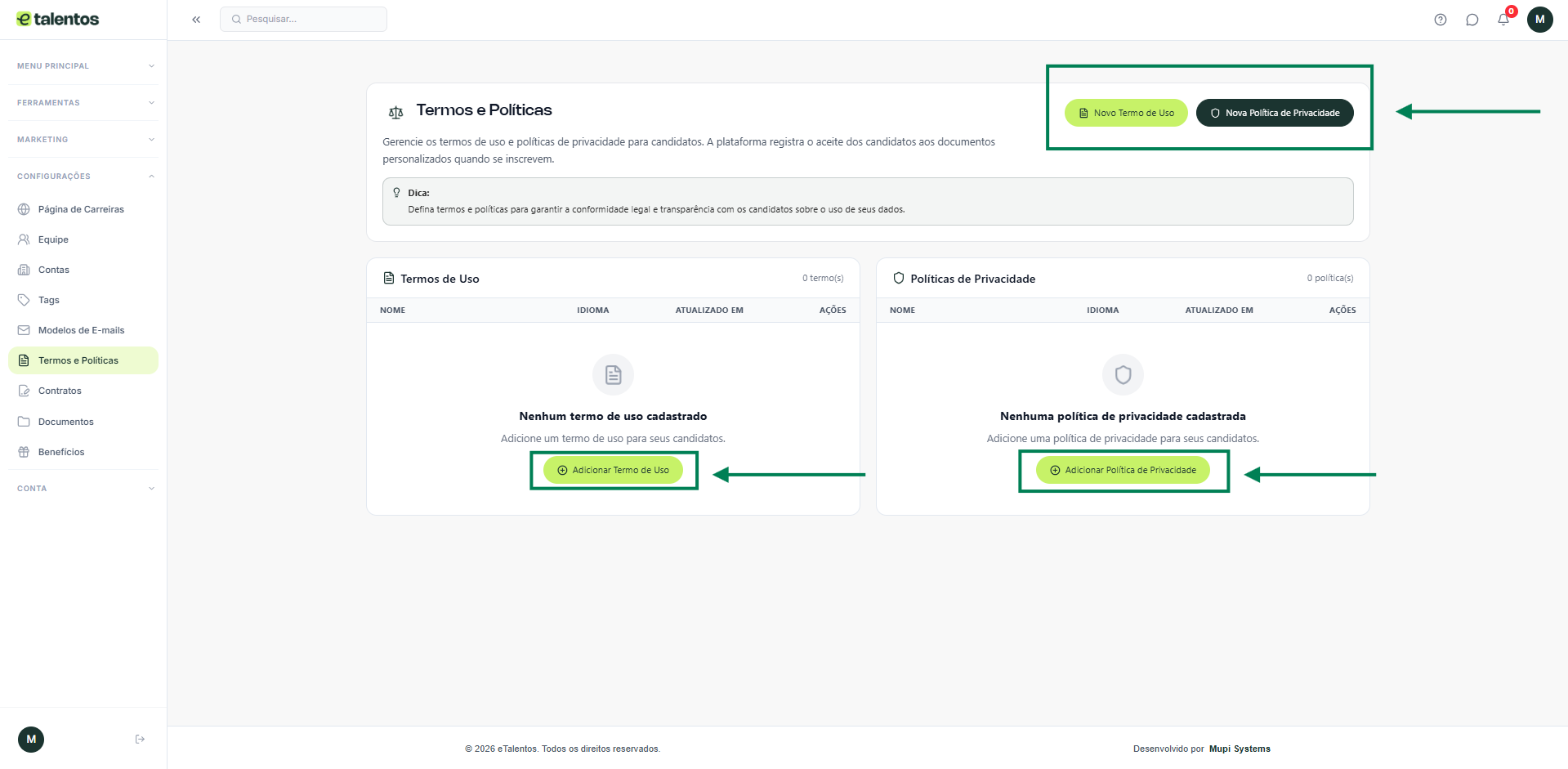Click the eTalentos logo
Image resolution: width=1568 pixels, height=769 pixels.
coord(58,19)
